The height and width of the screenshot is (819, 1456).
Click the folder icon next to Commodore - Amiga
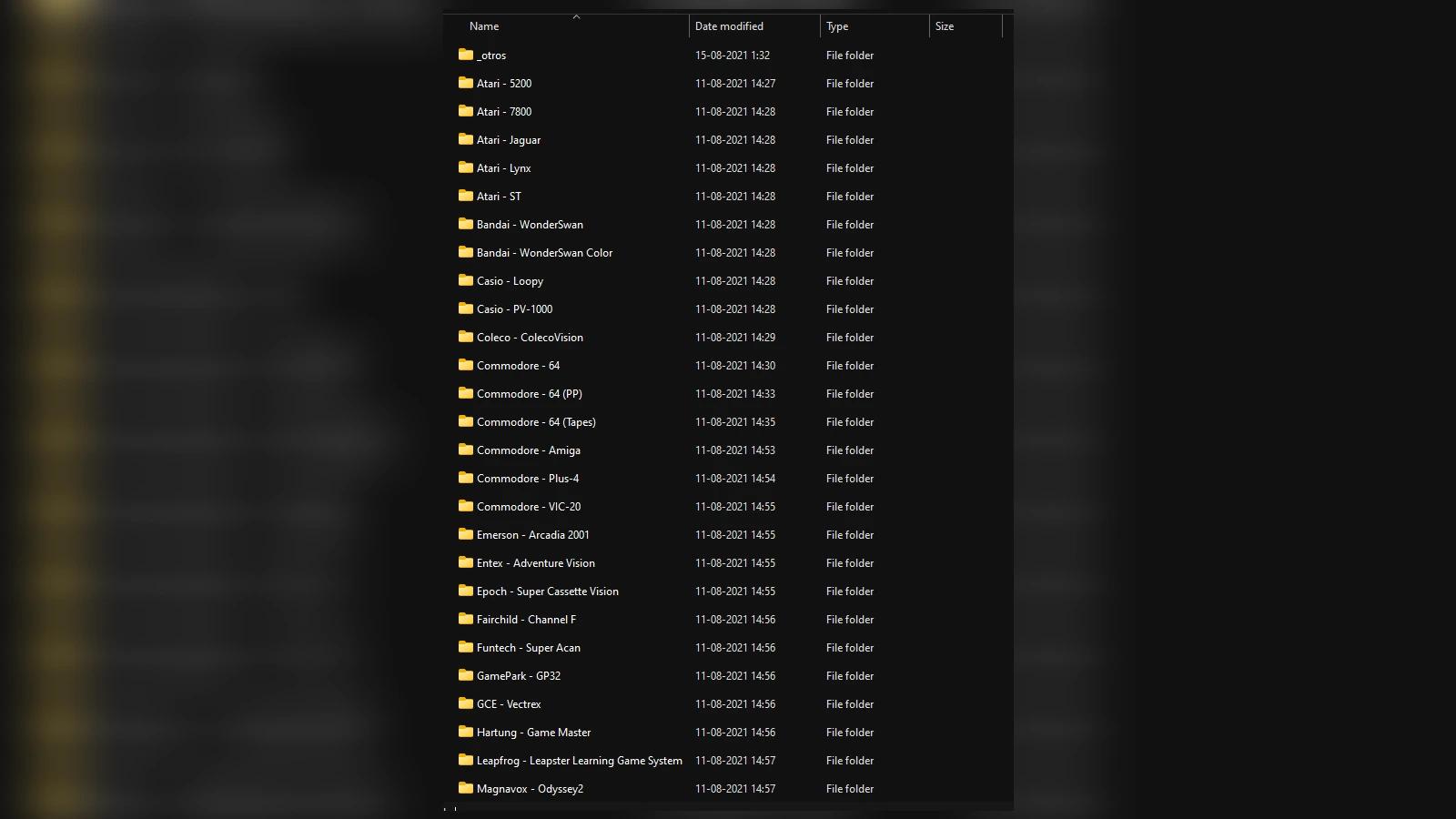464,450
